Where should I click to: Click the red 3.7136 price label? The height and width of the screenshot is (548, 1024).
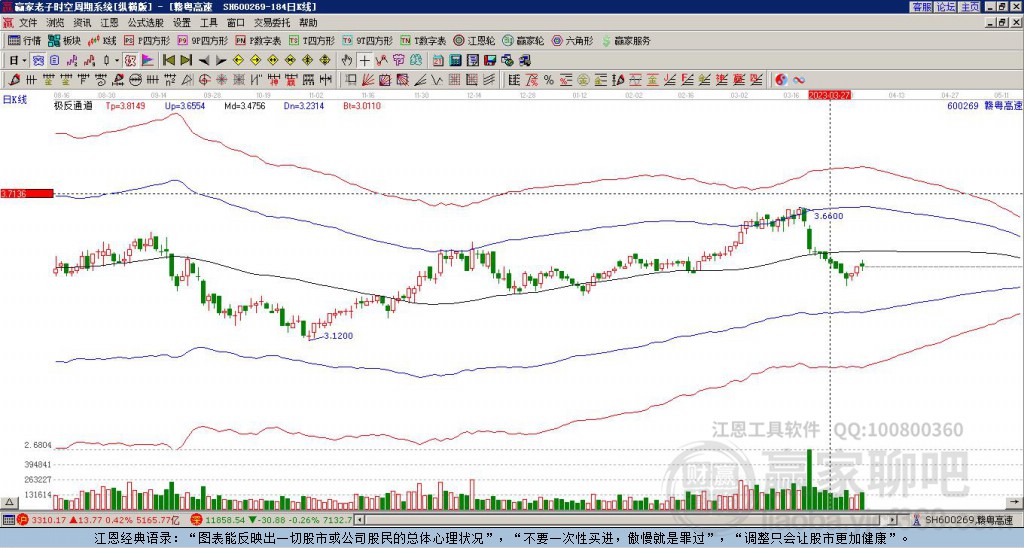pos(26,193)
